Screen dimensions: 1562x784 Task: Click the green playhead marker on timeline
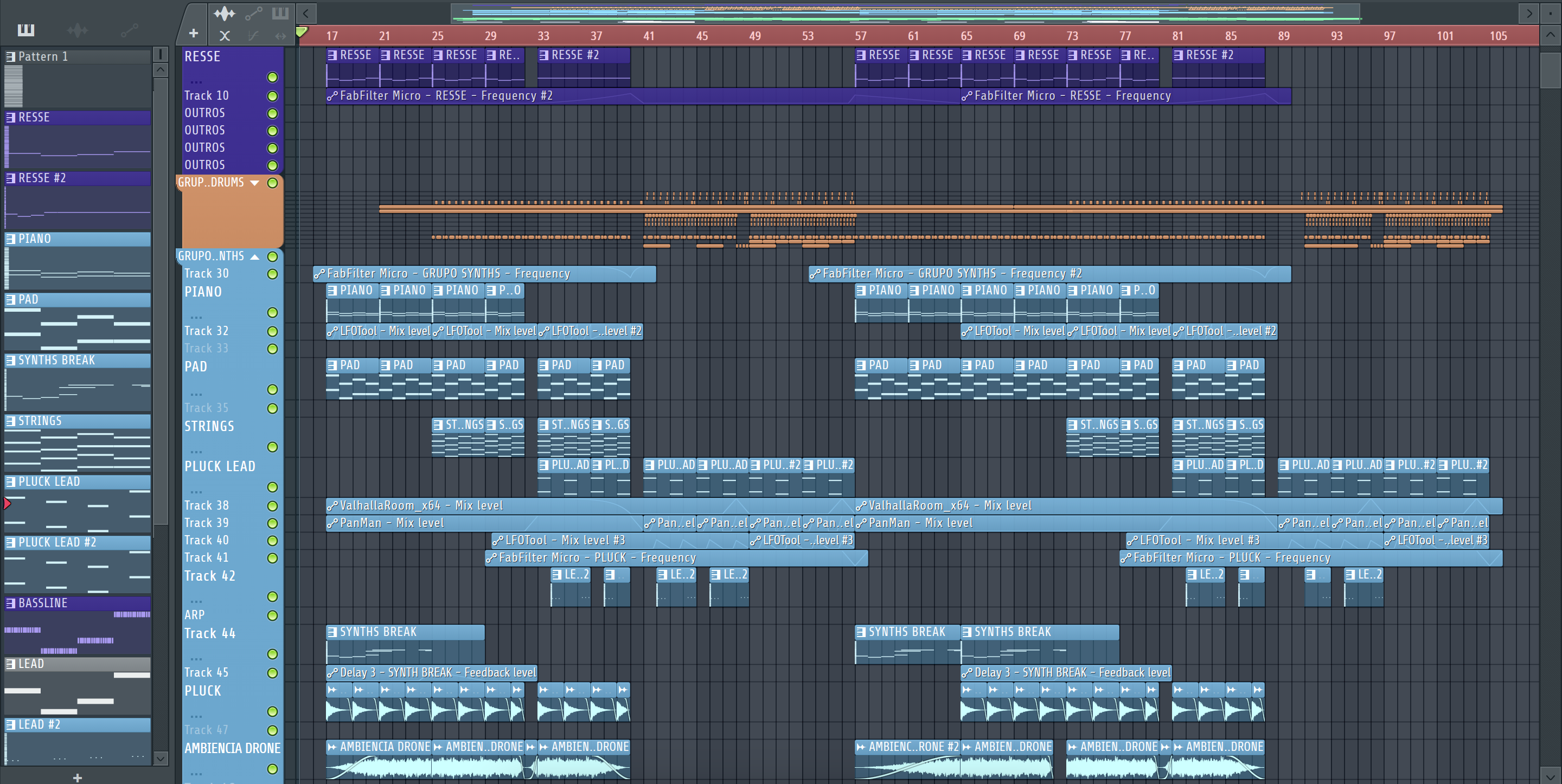(302, 32)
